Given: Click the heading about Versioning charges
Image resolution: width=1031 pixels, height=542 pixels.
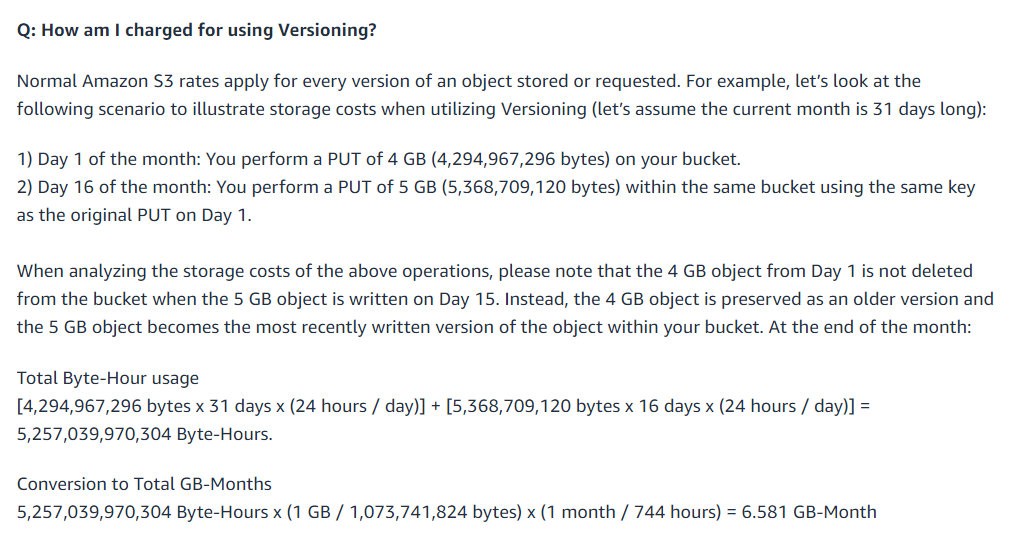Looking at the screenshot, I should (x=197, y=30).
